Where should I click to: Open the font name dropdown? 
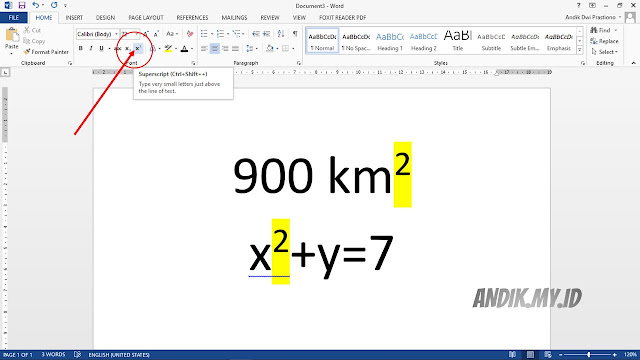116,34
